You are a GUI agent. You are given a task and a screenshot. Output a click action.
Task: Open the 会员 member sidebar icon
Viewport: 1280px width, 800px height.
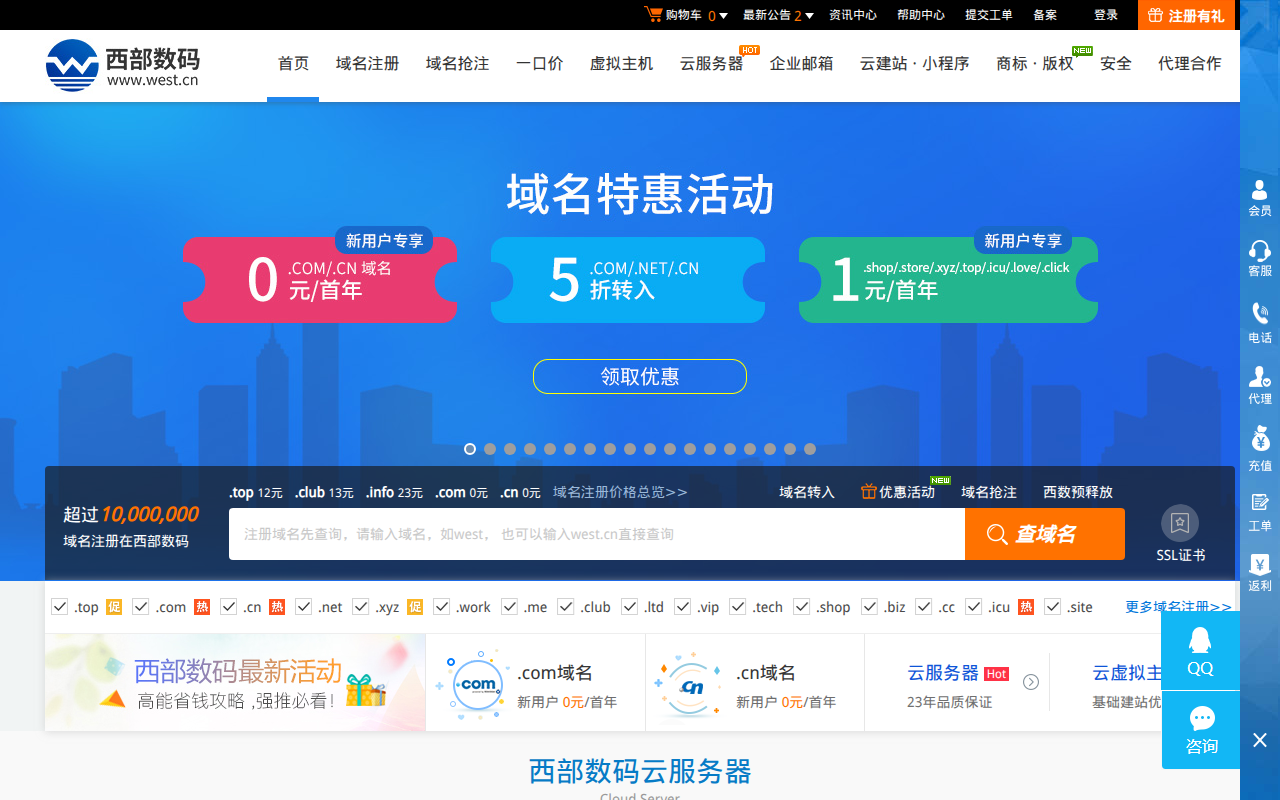tap(1260, 197)
